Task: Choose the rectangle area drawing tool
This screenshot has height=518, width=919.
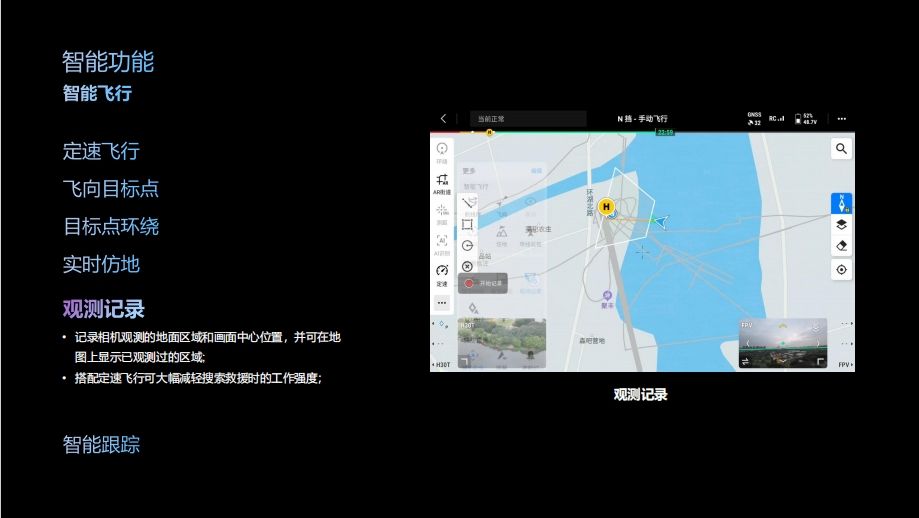Action: coord(467,224)
